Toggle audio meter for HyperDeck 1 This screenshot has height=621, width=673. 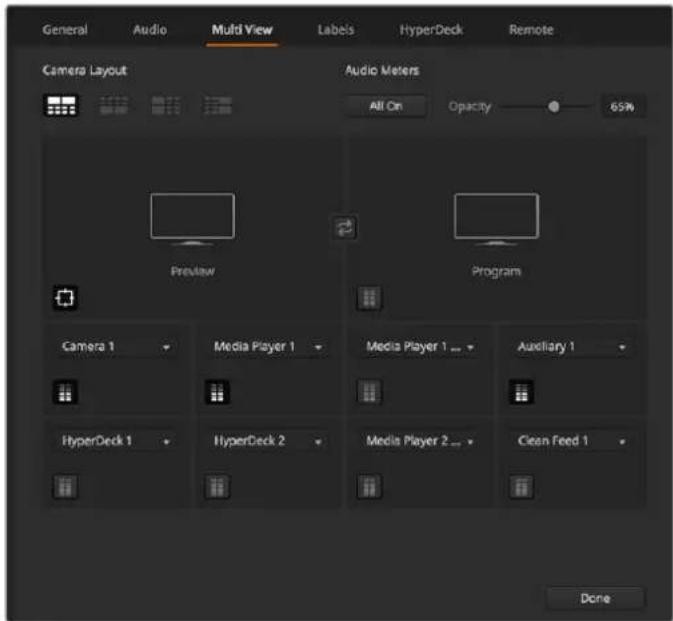(x=65, y=487)
